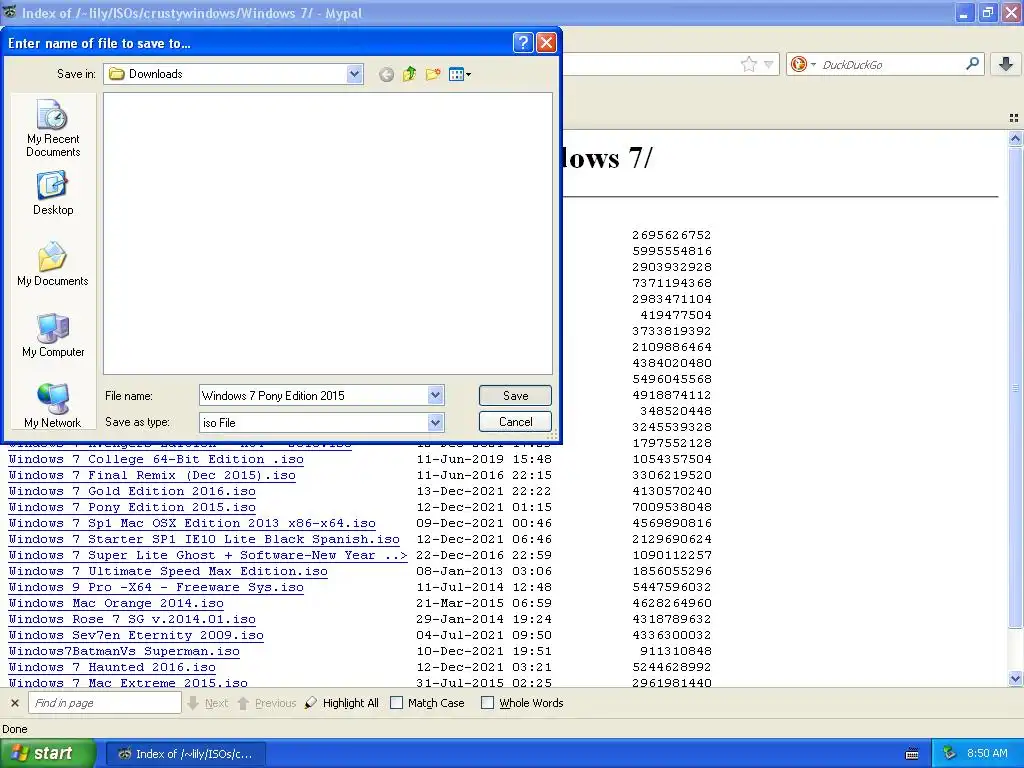Open Windows 7 Sp1 Mac OSX Edition link
The height and width of the screenshot is (768, 1024).
[x=192, y=523]
